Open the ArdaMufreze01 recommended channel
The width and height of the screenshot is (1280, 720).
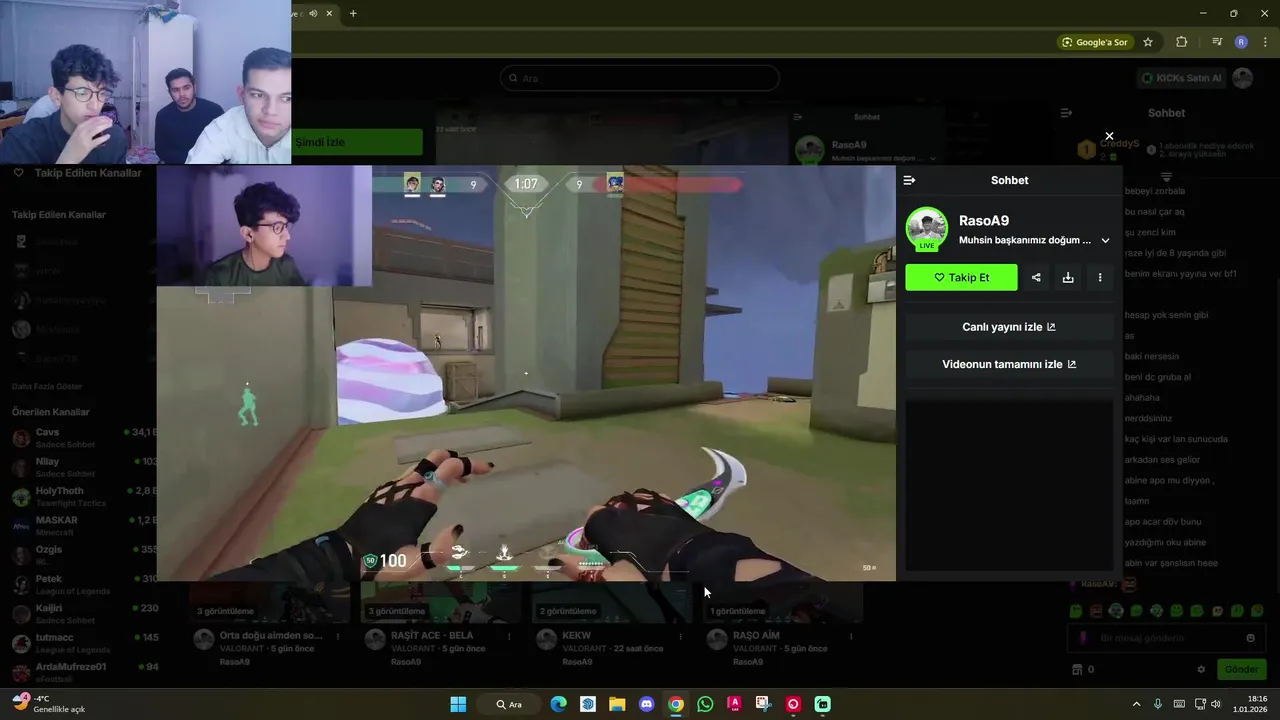coord(84,671)
